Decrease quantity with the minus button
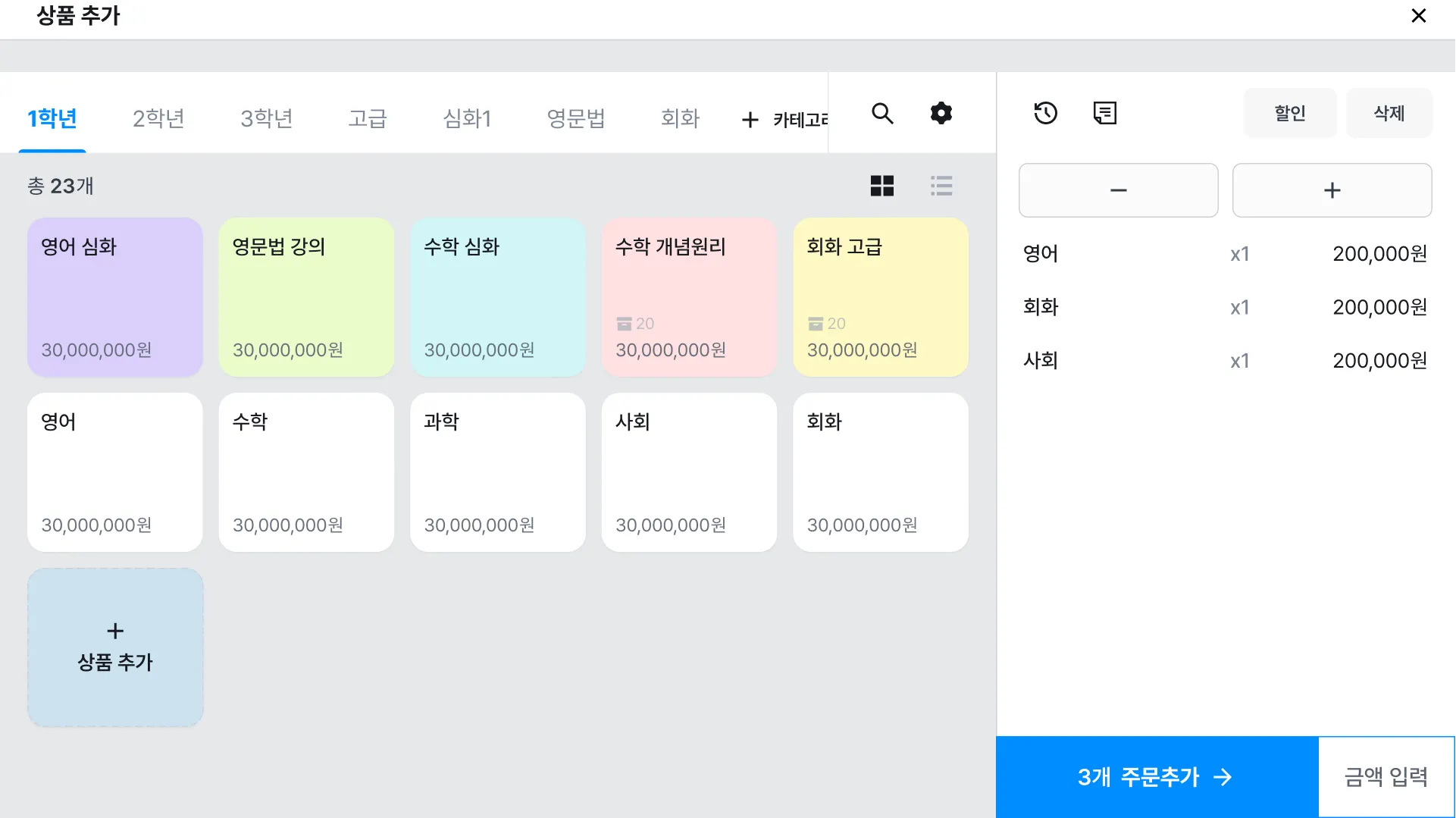Viewport: 1456px width, 818px height. point(1118,190)
